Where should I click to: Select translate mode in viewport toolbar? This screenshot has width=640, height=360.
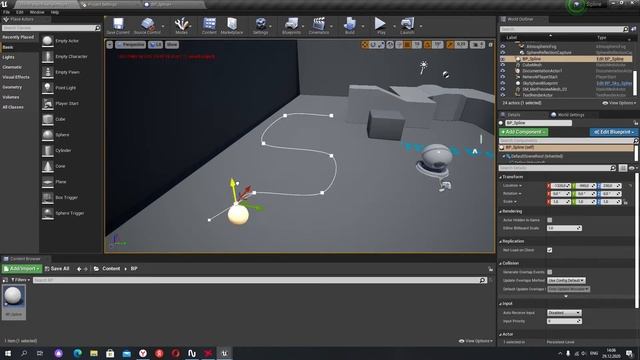[x=365, y=44]
